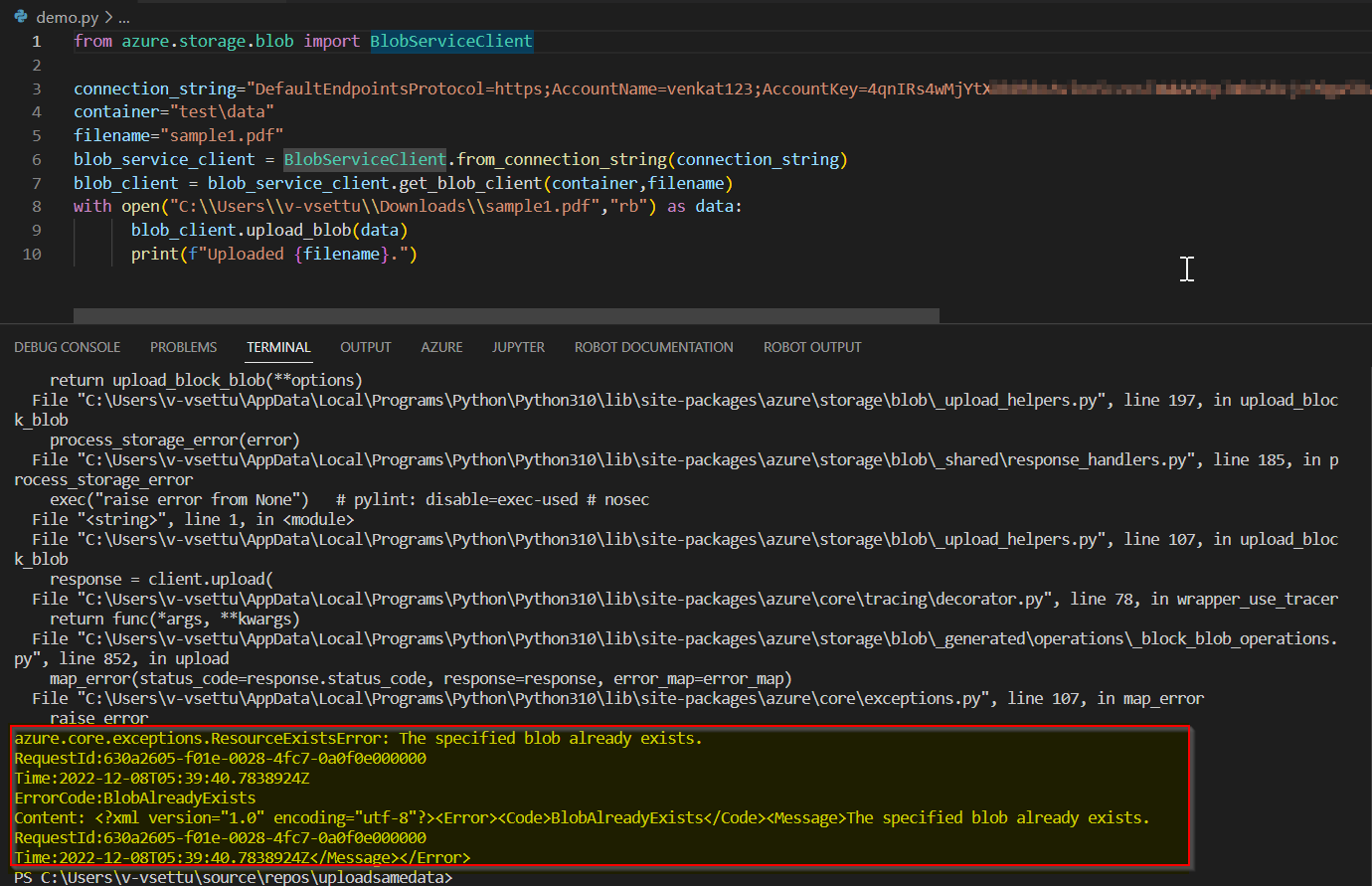Switch to the Robot Output tab

812,347
